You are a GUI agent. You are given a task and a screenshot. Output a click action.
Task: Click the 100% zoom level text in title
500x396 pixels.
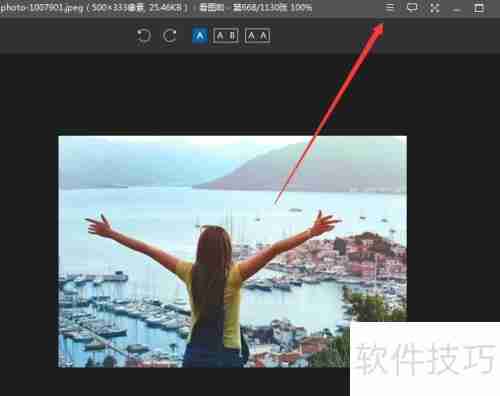tap(301, 7)
